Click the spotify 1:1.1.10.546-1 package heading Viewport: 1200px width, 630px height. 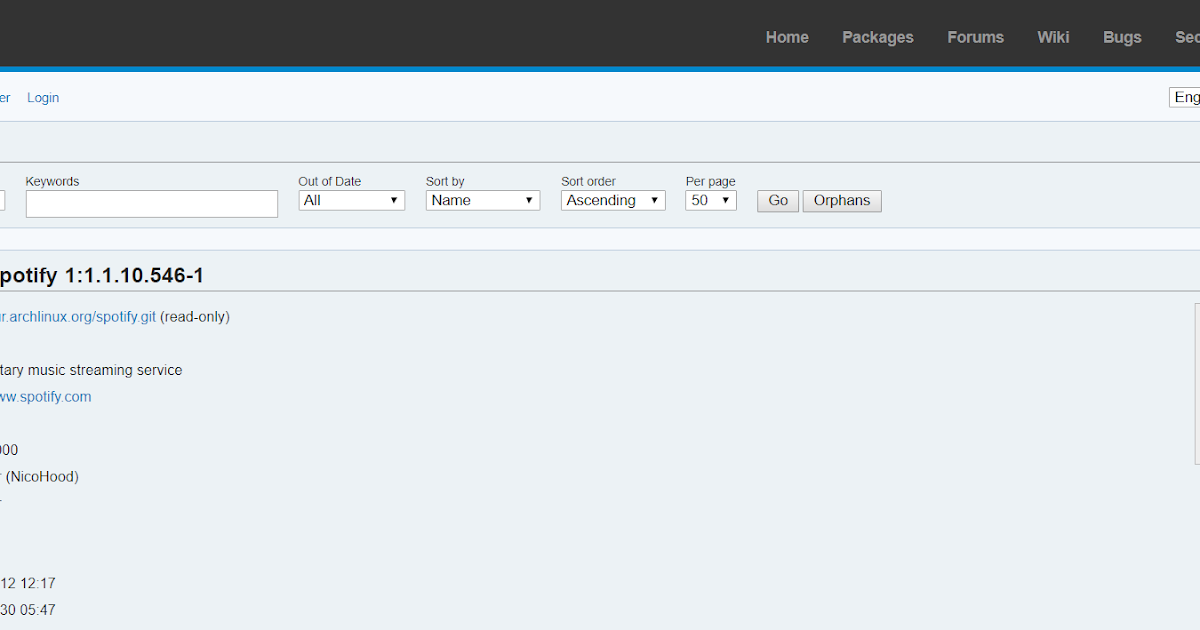click(100, 274)
